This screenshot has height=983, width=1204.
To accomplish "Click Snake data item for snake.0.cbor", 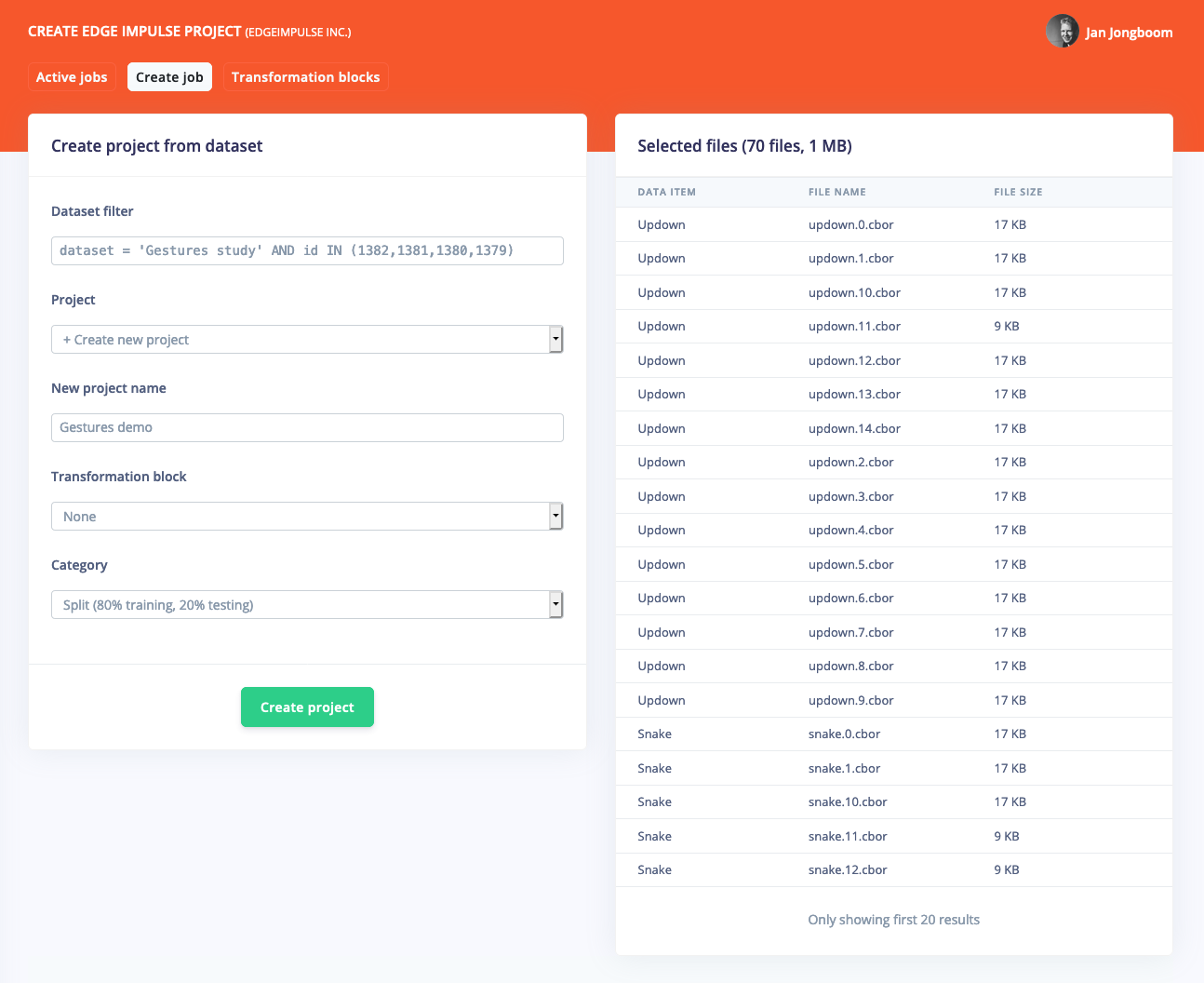I will 654,734.
